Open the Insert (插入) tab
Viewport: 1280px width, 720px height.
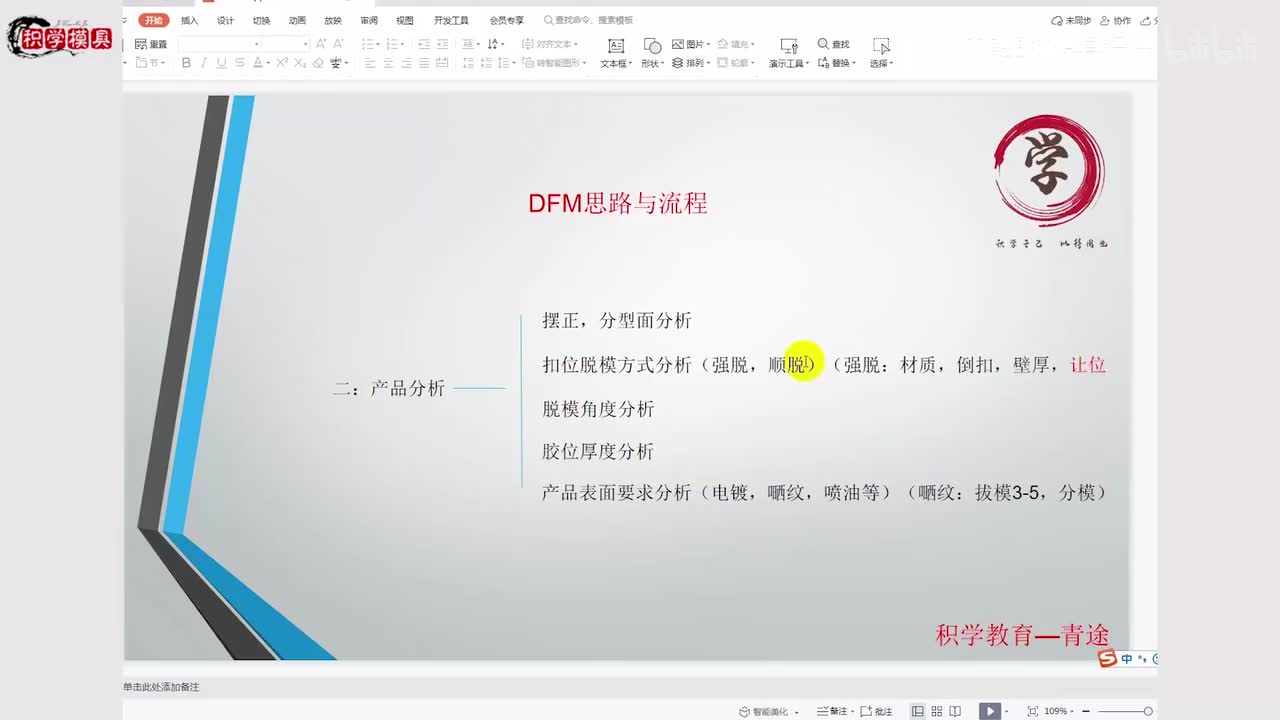tap(189, 20)
